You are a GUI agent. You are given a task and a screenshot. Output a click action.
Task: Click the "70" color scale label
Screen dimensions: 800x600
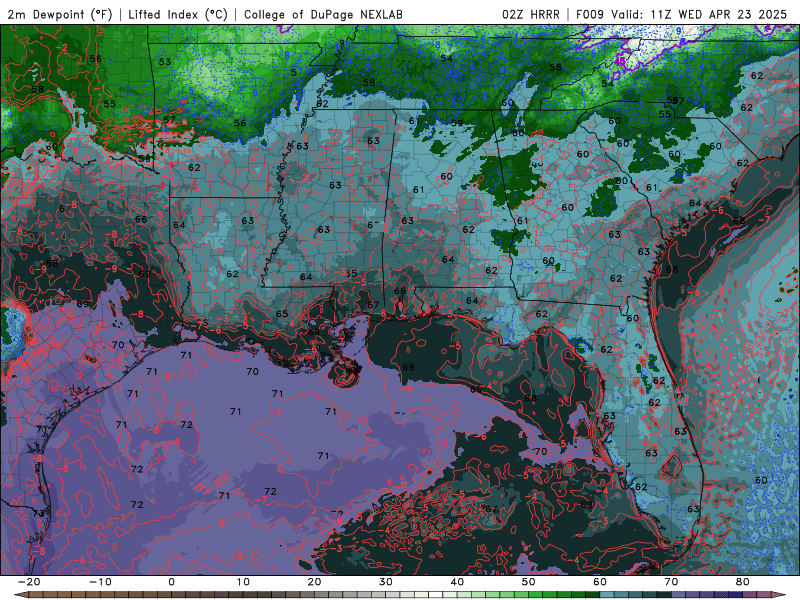(671, 582)
